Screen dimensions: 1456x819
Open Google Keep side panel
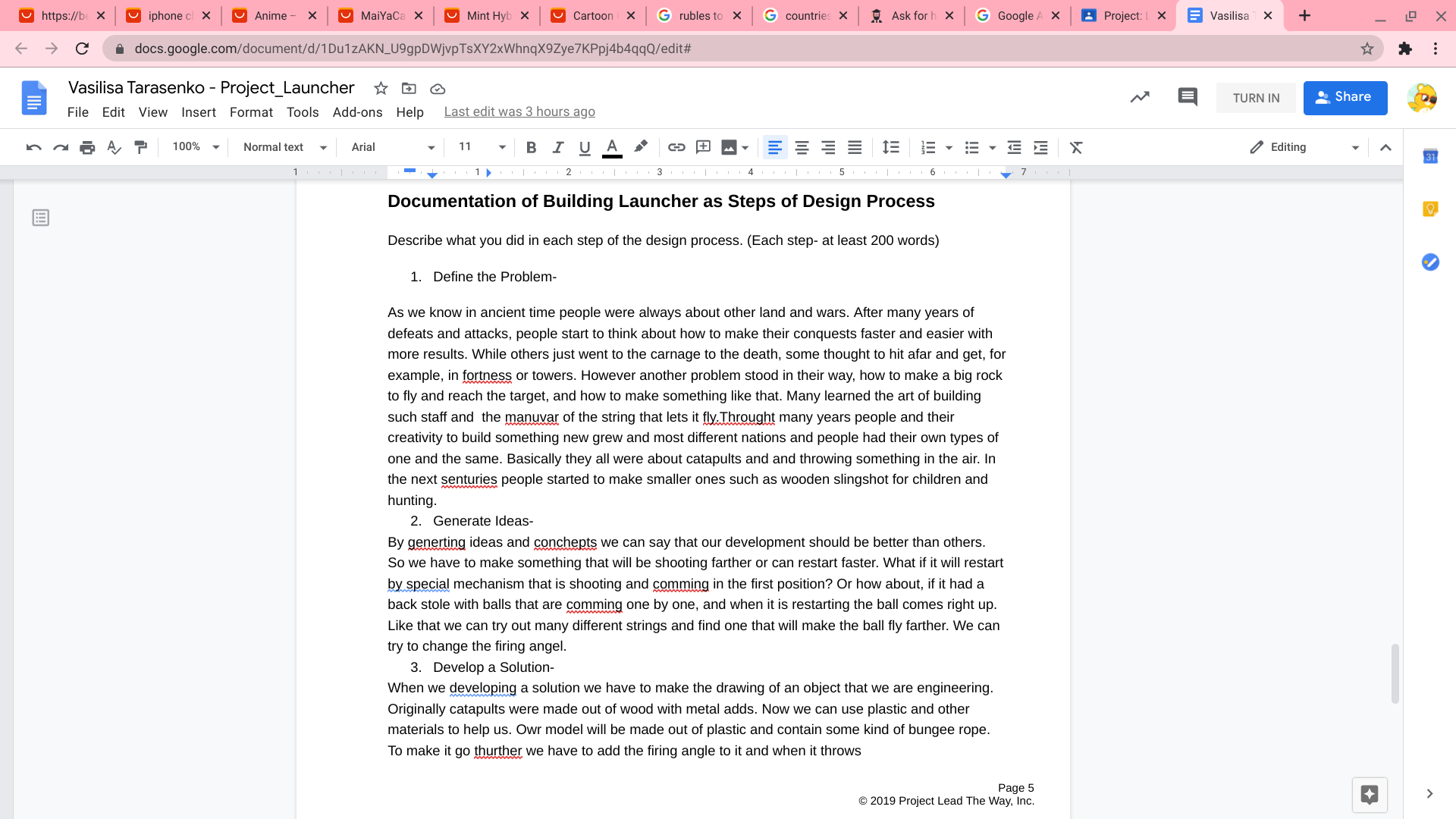pos(1430,209)
